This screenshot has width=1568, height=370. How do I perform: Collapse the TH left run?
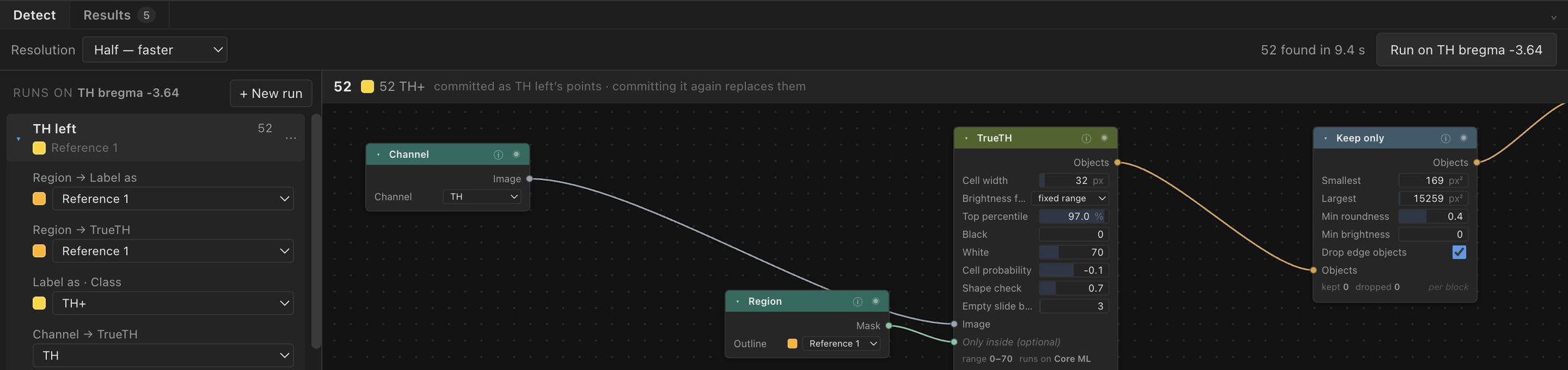18,138
